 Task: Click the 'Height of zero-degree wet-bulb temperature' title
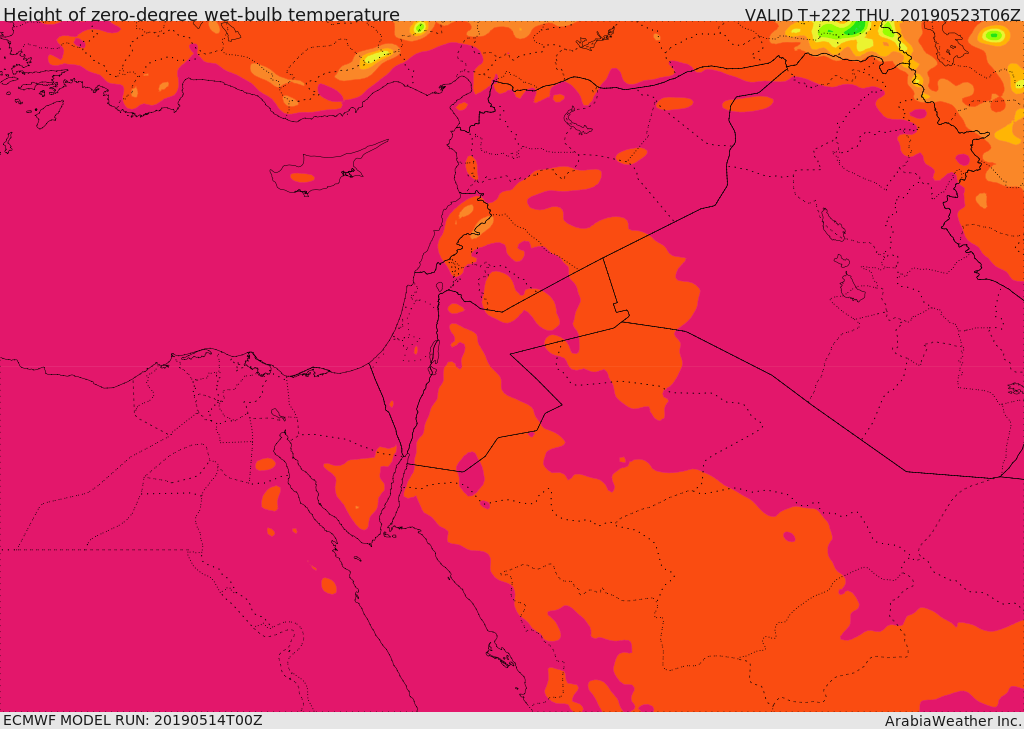(201, 14)
